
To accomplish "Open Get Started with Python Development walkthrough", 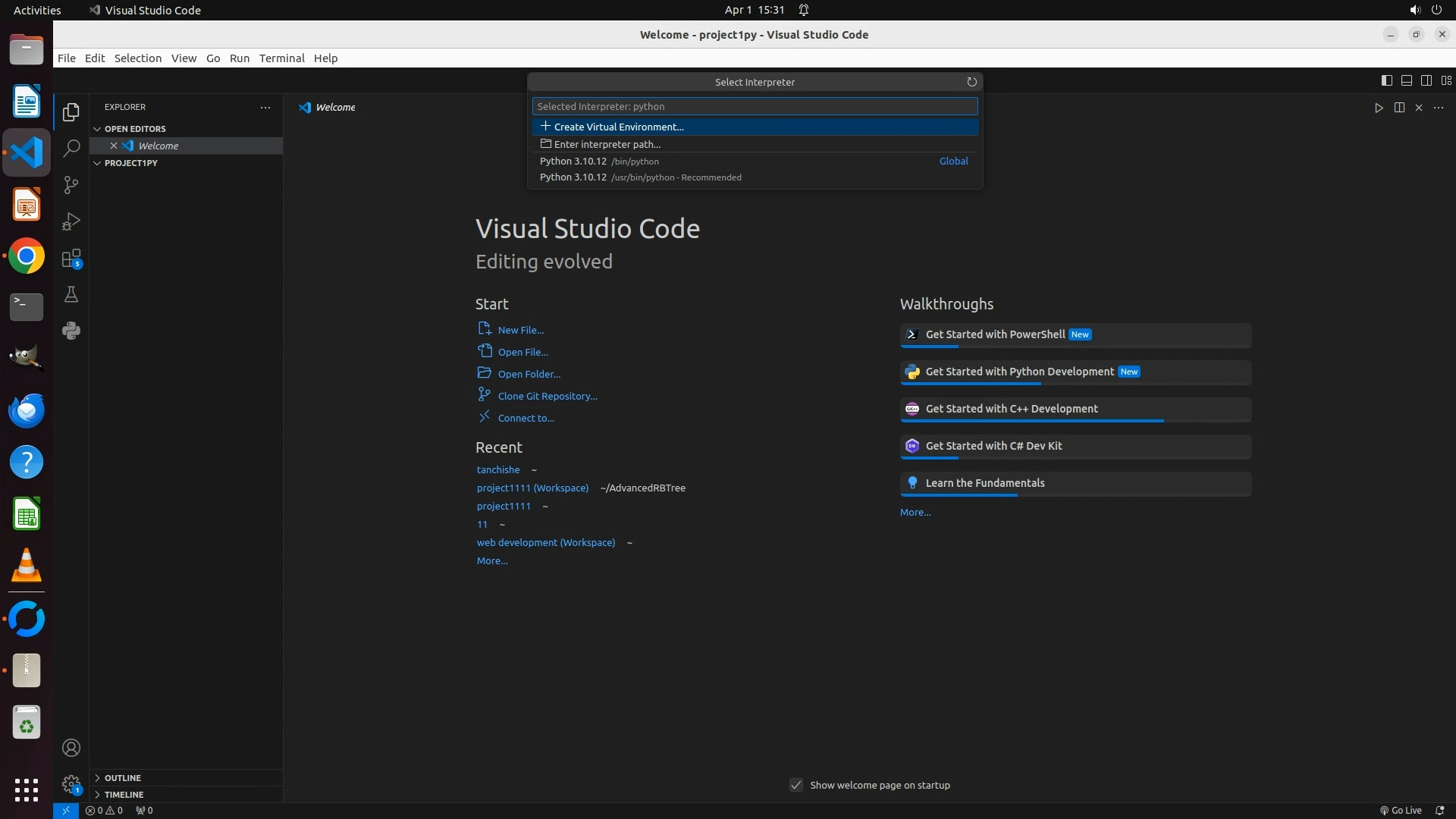I will [1019, 372].
